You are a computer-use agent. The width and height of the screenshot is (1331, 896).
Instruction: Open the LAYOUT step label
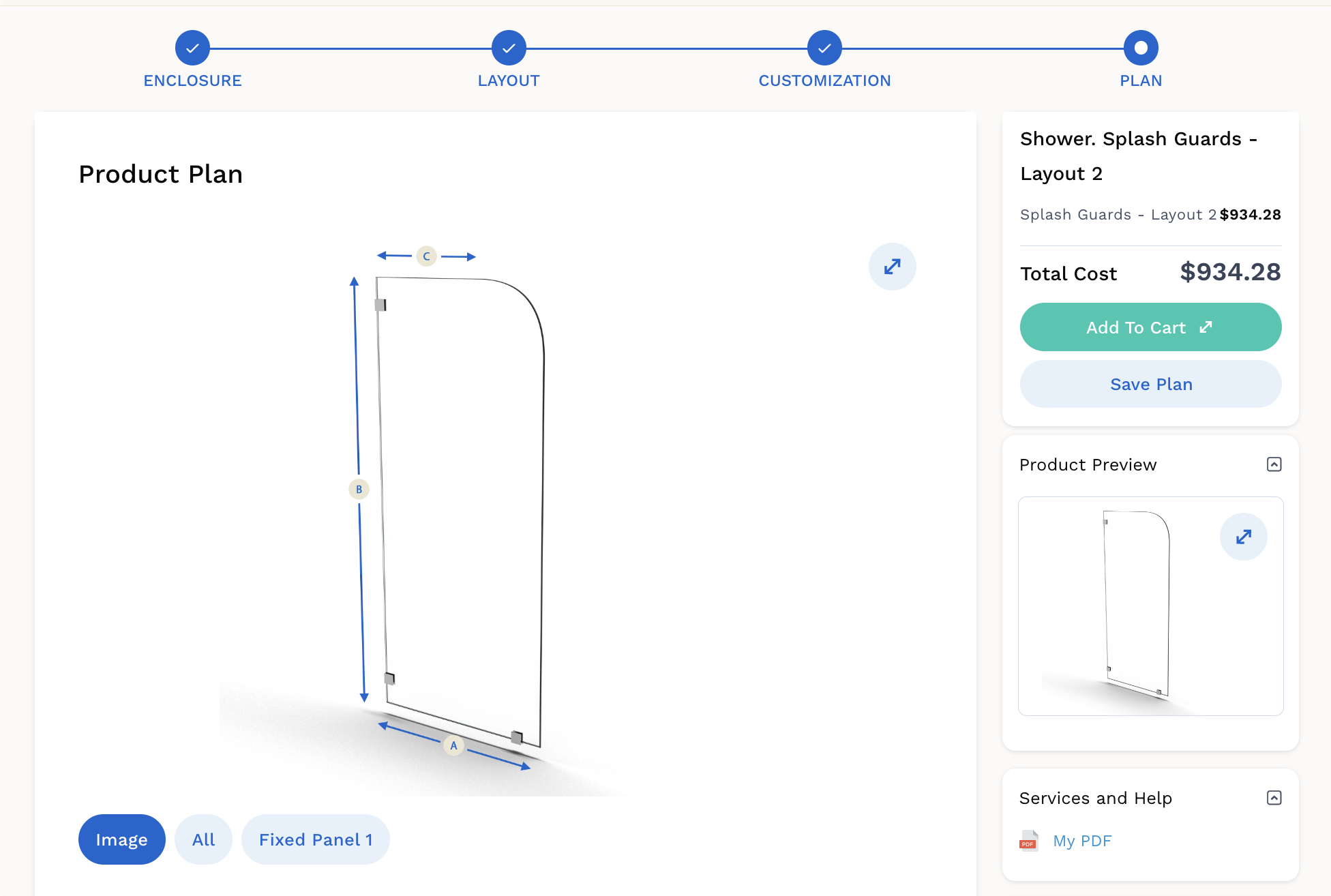tap(509, 80)
